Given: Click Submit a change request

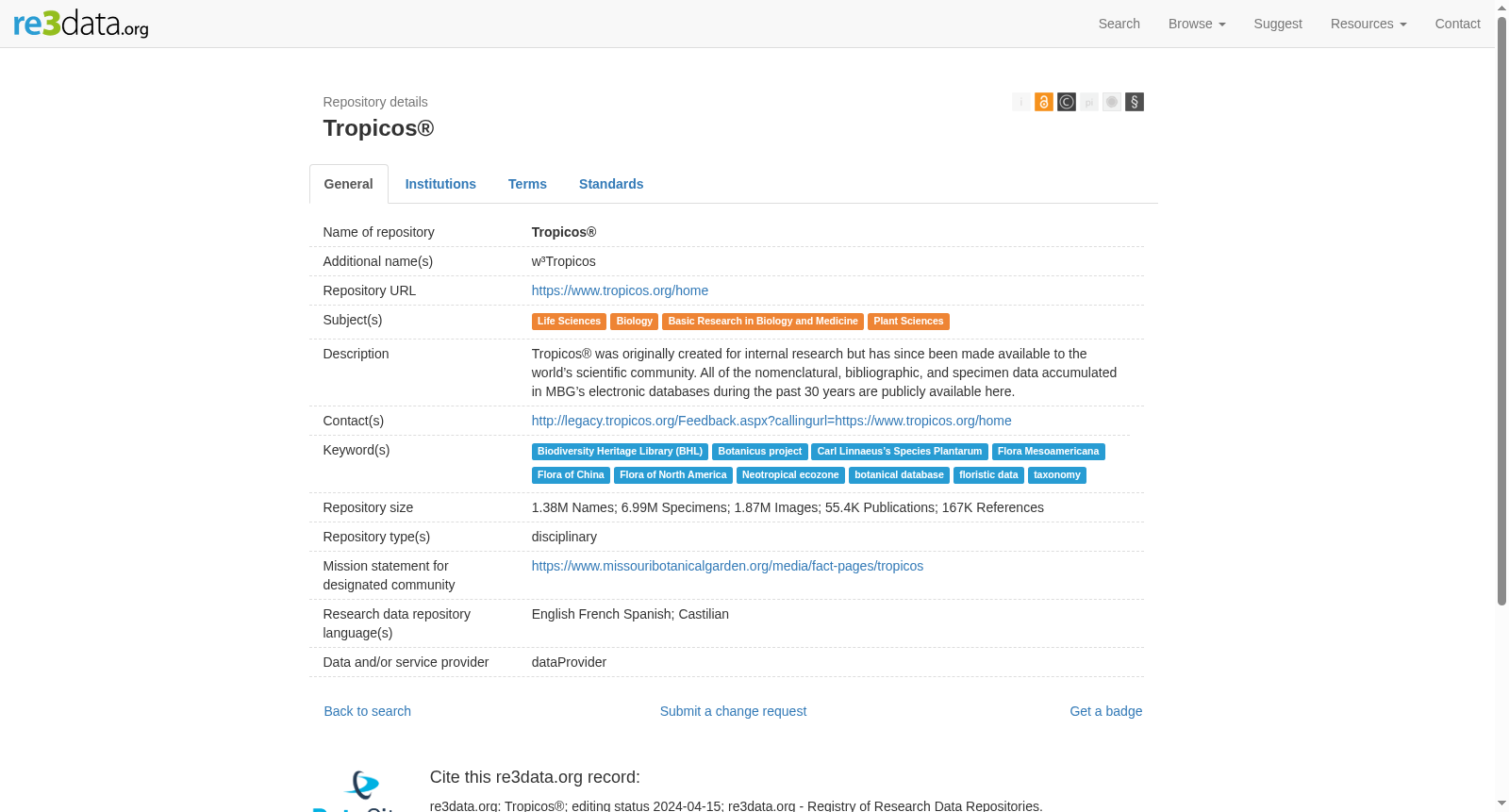Looking at the screenshot, I should [733, 711].
